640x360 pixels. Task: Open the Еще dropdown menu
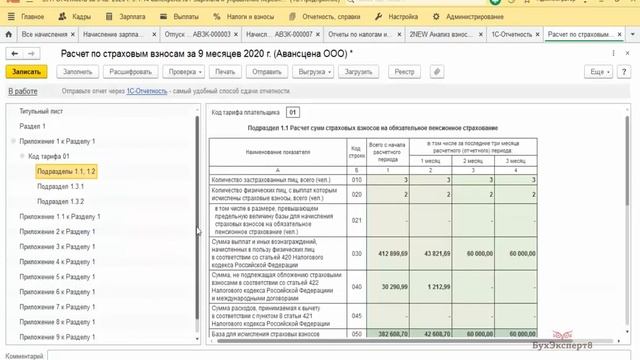tap(598, 72)
